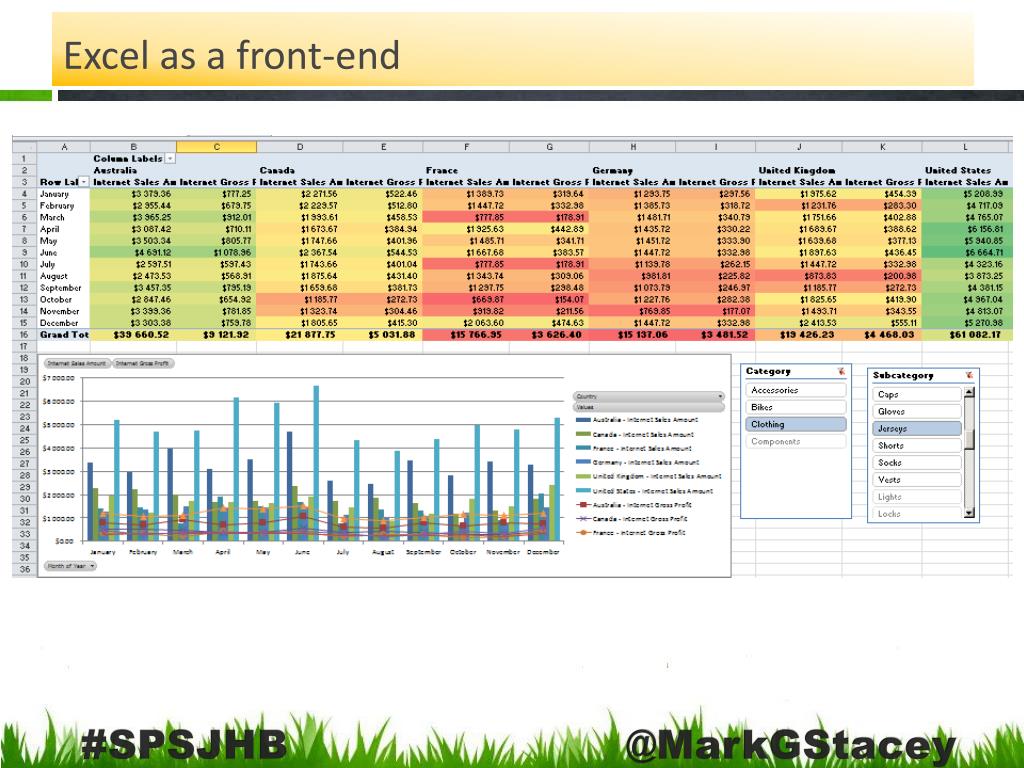Click the $7 000.00 chart axis label
Image resolution: width=1024 pixels, height=768 pixels.
point(58,378)
